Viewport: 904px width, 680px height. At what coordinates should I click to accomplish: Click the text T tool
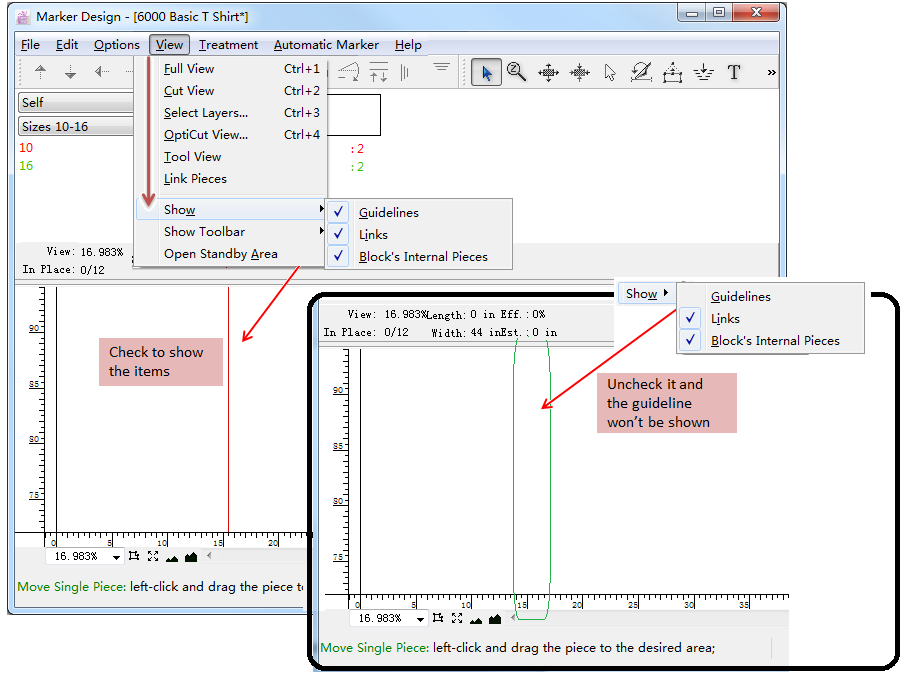point(734,72)
